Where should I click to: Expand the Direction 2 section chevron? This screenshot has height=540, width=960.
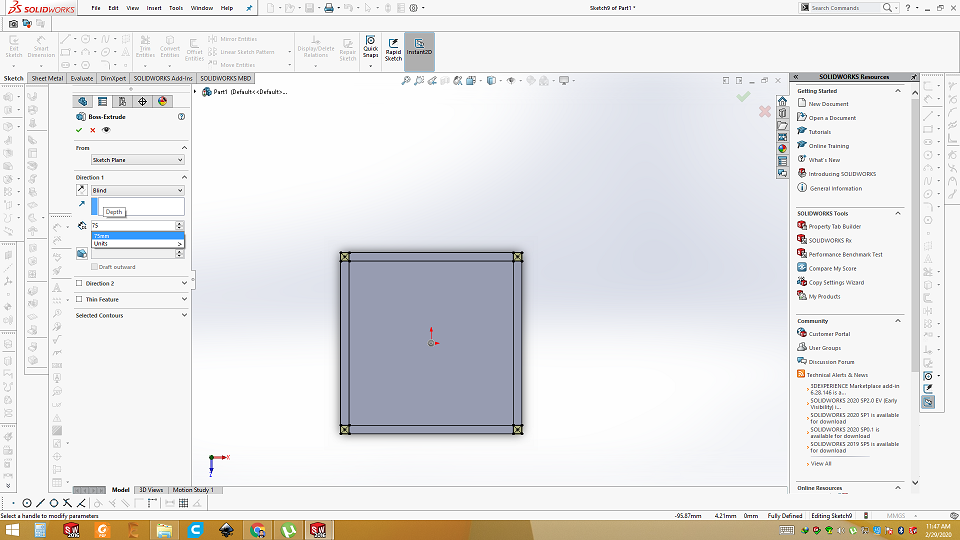(184, 283)
